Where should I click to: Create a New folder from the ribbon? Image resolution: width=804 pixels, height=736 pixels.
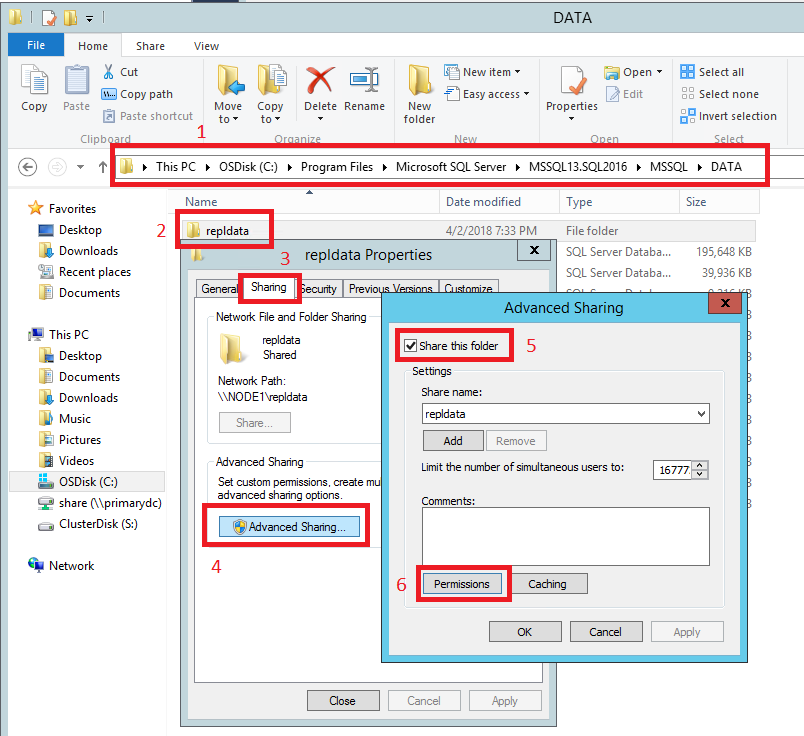(419, 94)
